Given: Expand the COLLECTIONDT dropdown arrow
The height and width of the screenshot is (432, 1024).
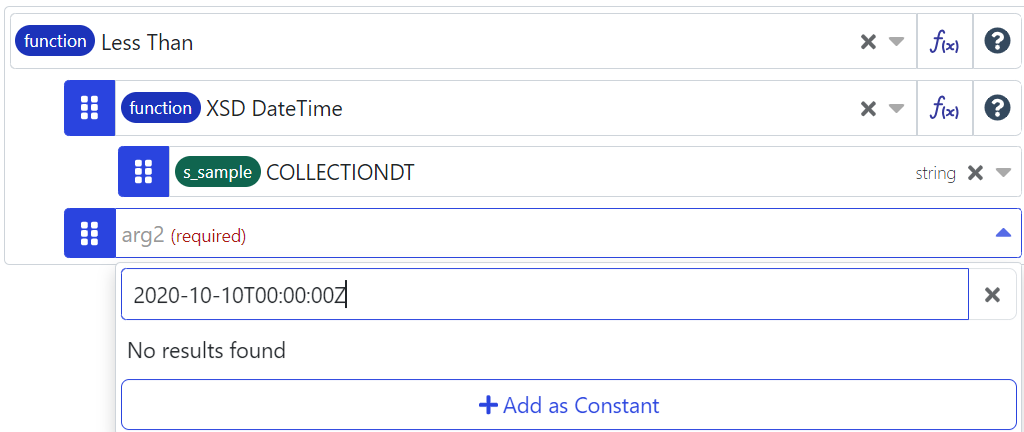Looking at the screenshot, I should (x=1003, y=172).
